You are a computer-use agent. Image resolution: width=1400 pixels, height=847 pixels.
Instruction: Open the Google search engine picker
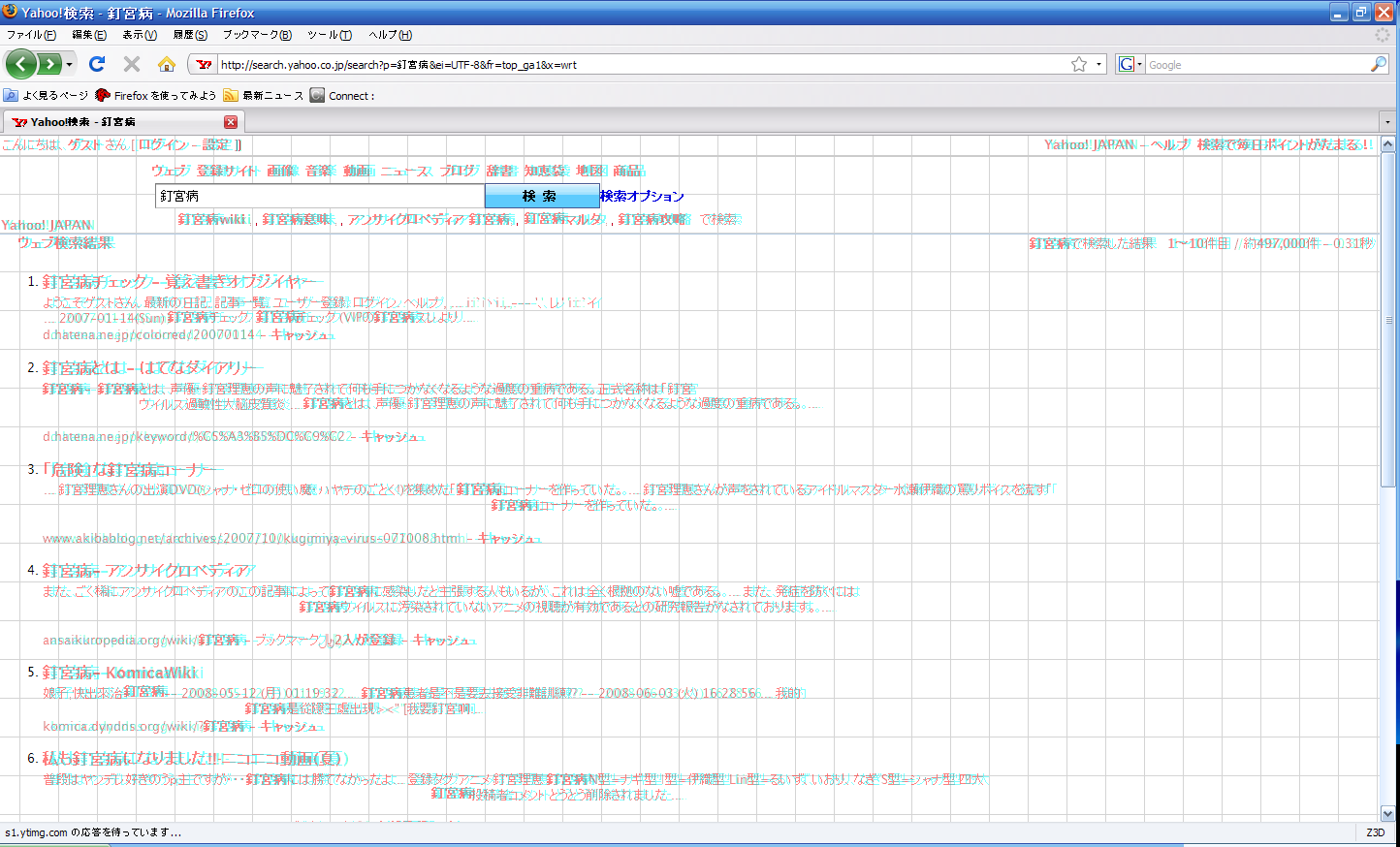pyautogui.click(x=1130, y=64)
